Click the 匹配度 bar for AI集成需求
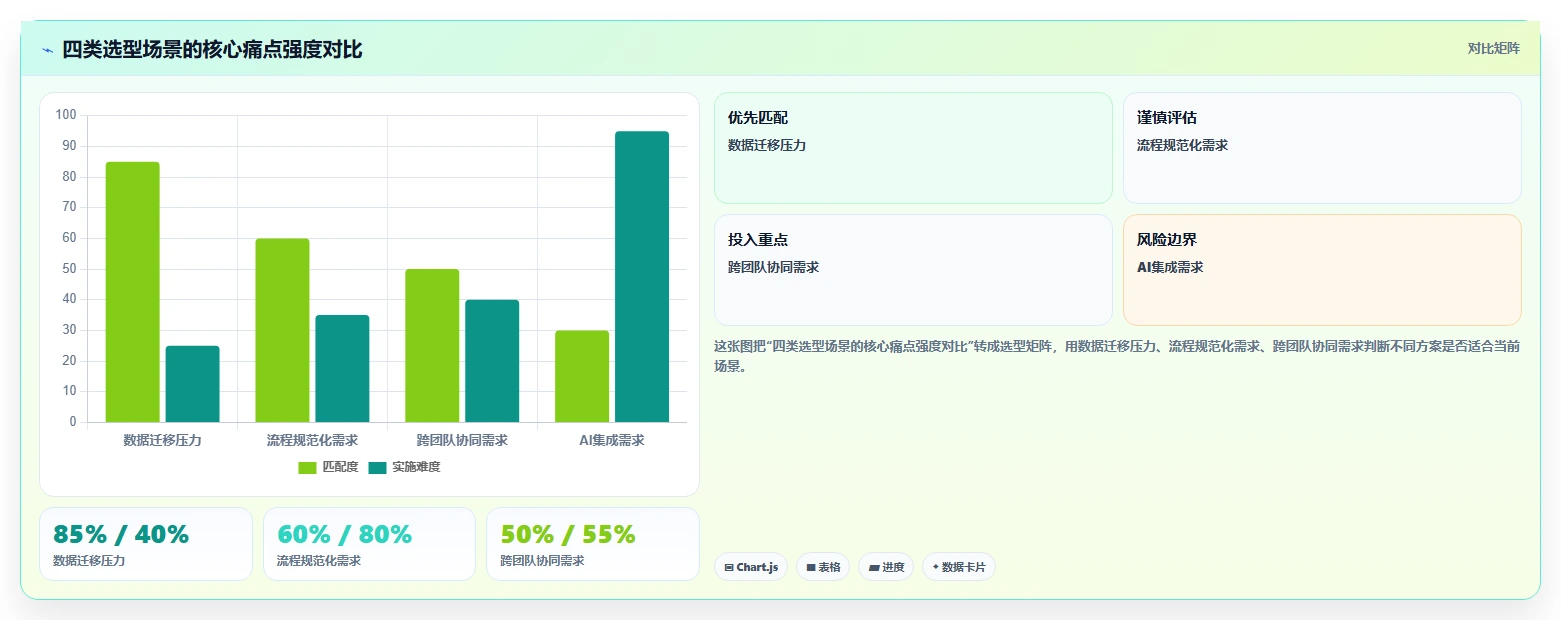This screenshot has width=1561, height=620. pos(582,376)
